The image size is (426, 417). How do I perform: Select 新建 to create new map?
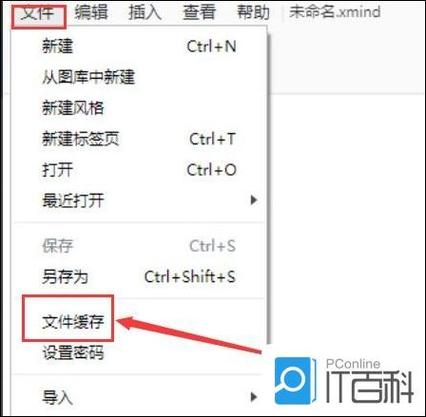139,46
